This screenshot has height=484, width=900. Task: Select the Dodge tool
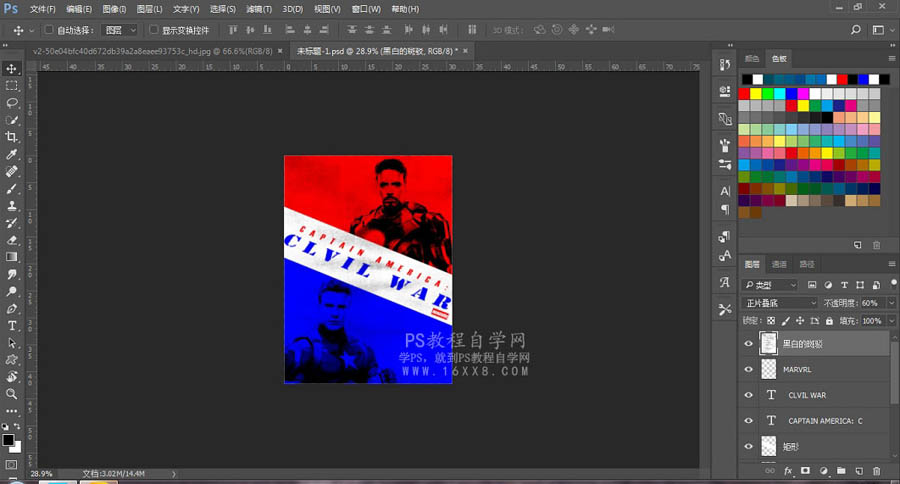click(11, 291)
